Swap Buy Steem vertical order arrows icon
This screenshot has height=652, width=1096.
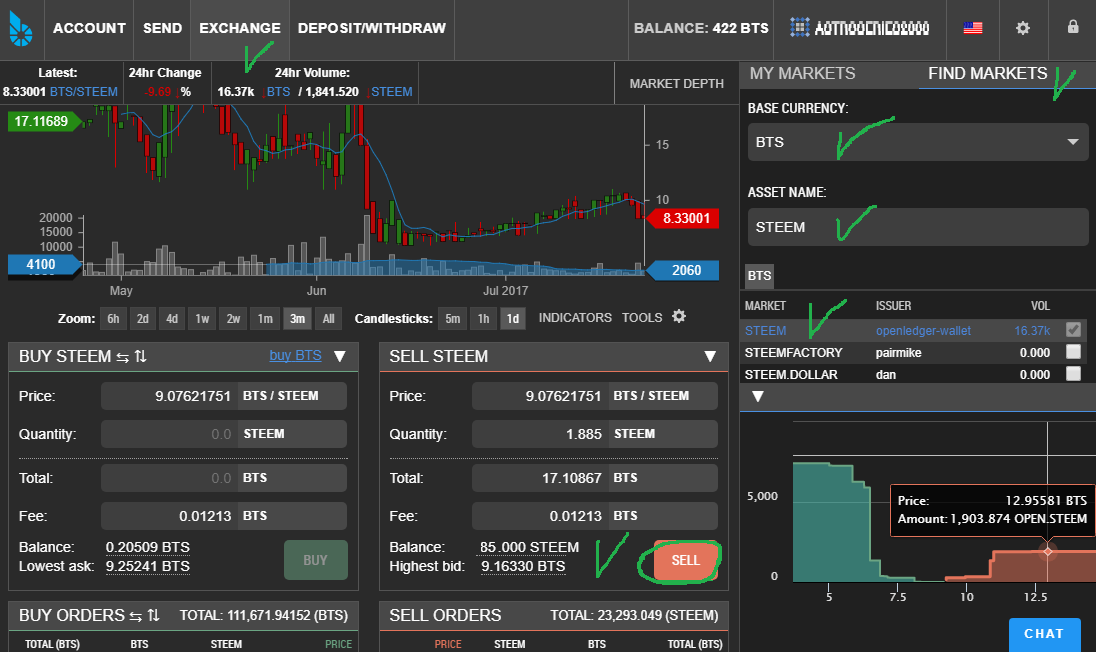pyautogui.click(x=140, y=356)
